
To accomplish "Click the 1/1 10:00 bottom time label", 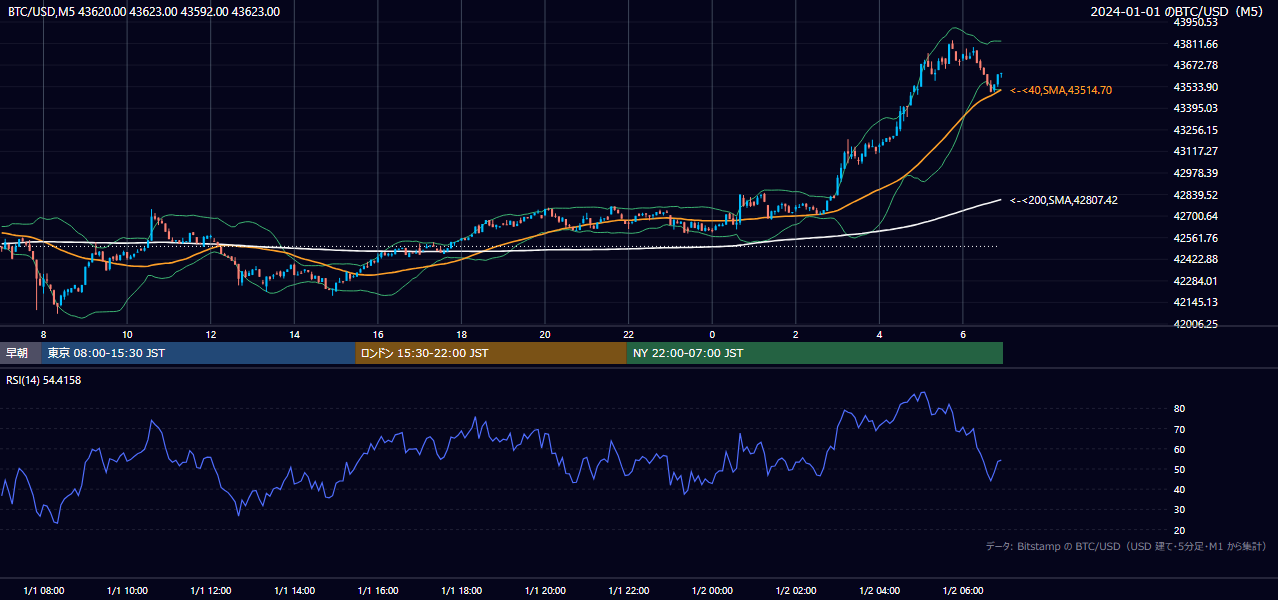I will pos(127,590).
